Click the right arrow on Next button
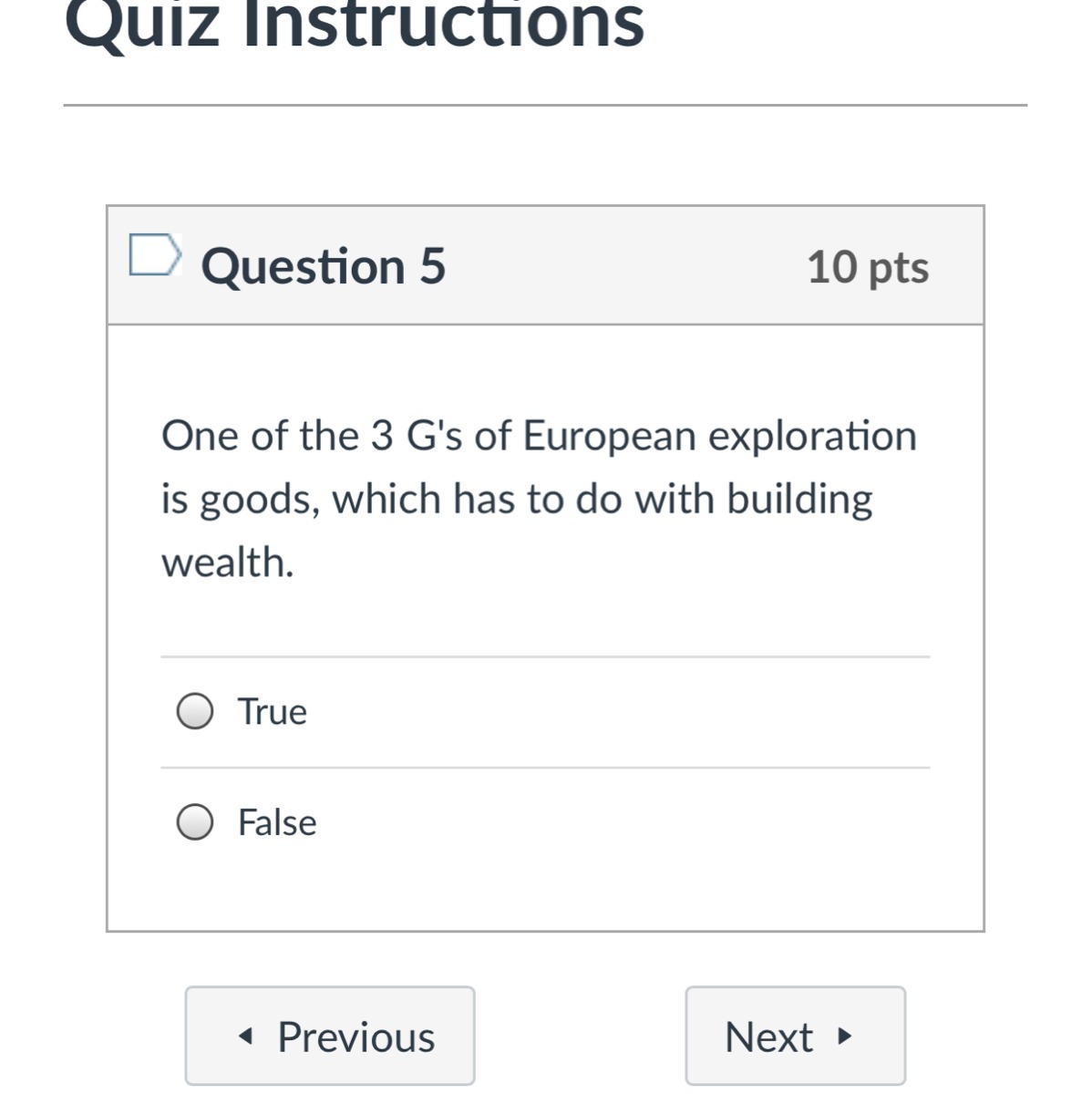Image resolution: width=1092 pixels, height=1094 pixels. [x=844, y=1037]
